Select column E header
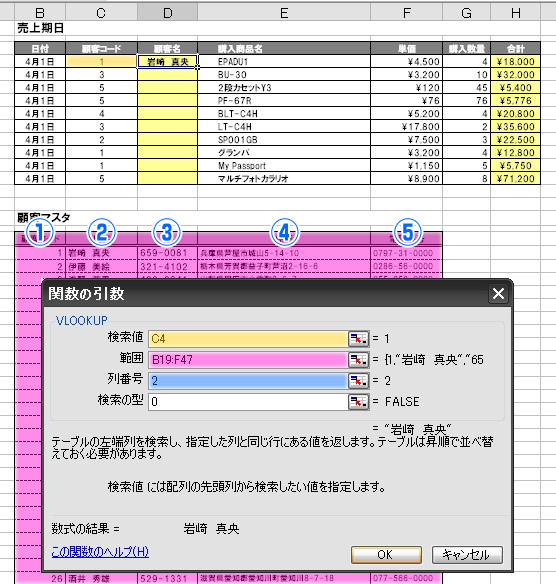 (284, 13)
